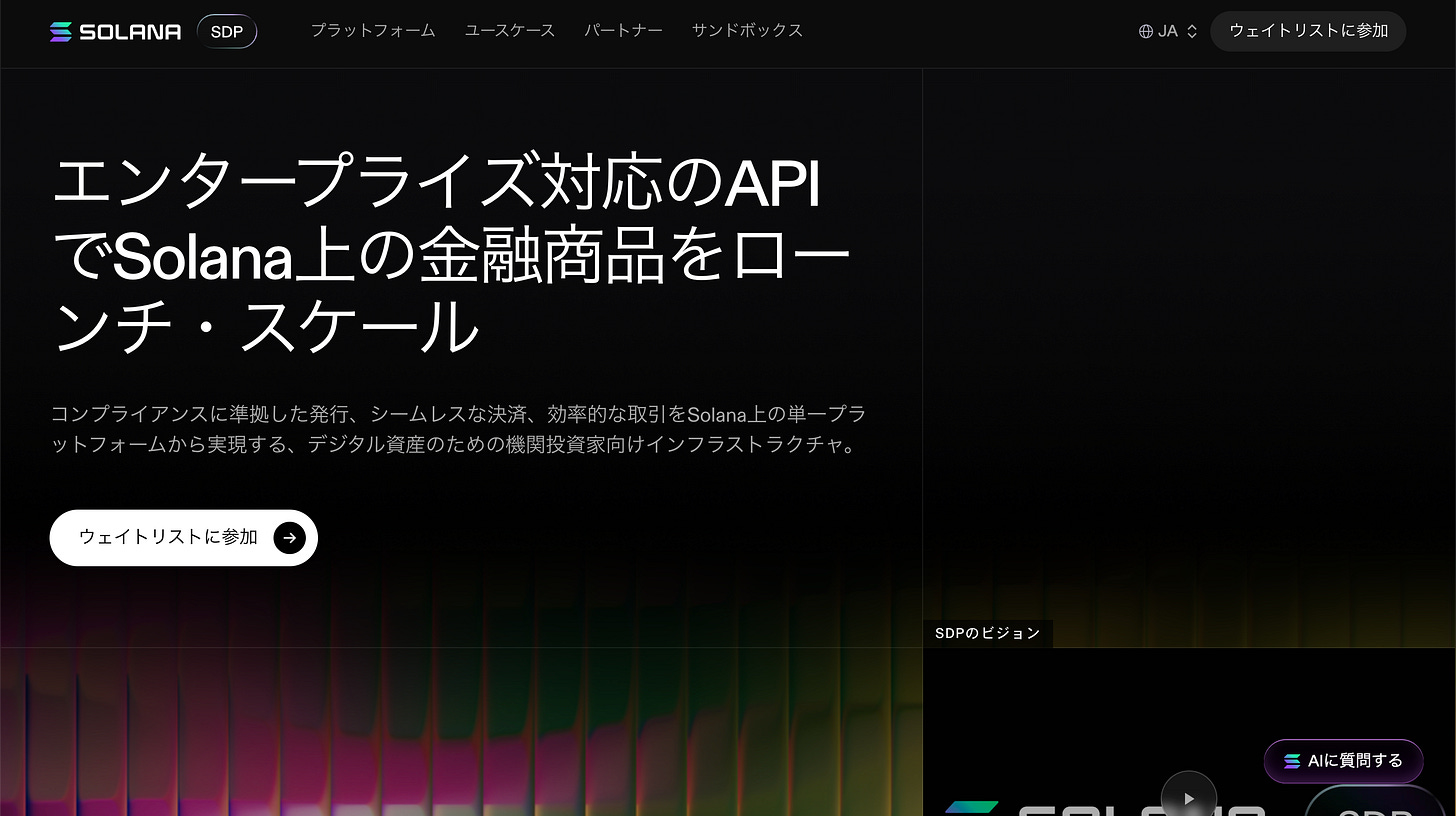1456x816 pixels.
Task: Click the globe language icon
Action: click(x=1146, y=31)
